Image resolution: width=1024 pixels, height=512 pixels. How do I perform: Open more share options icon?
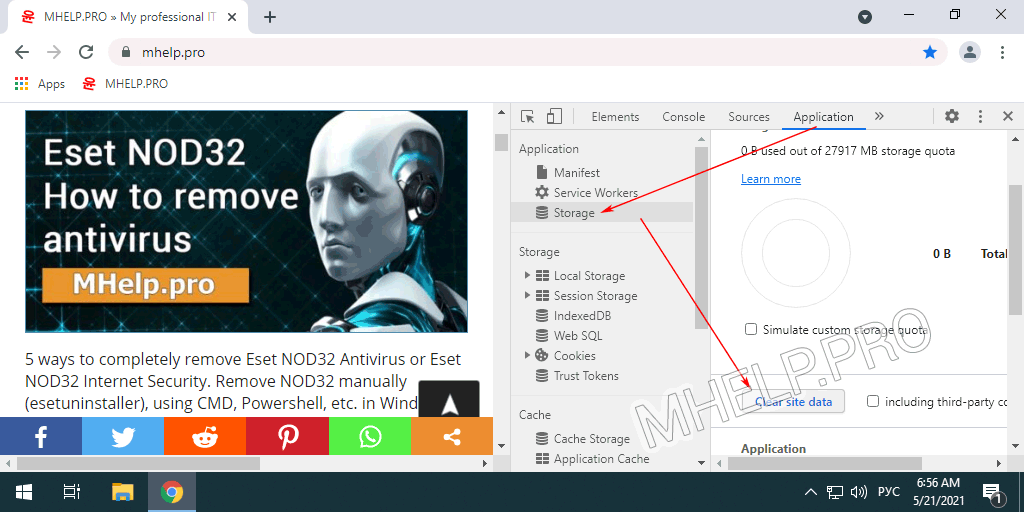(x=452, y=436)
